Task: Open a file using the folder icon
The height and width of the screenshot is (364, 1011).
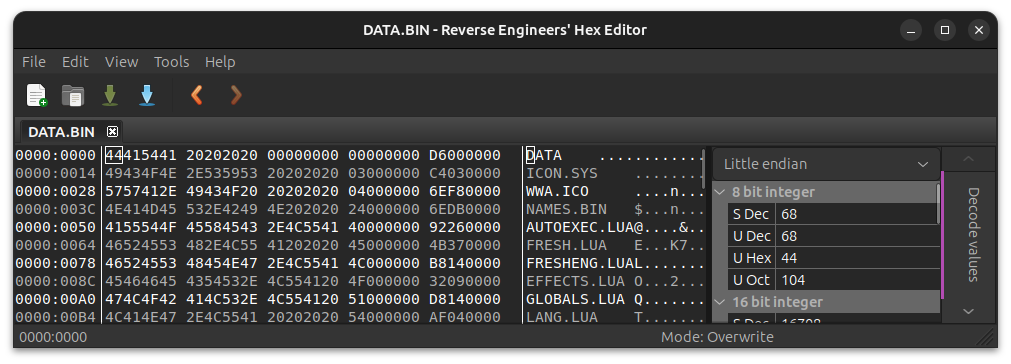Action: 73,95
